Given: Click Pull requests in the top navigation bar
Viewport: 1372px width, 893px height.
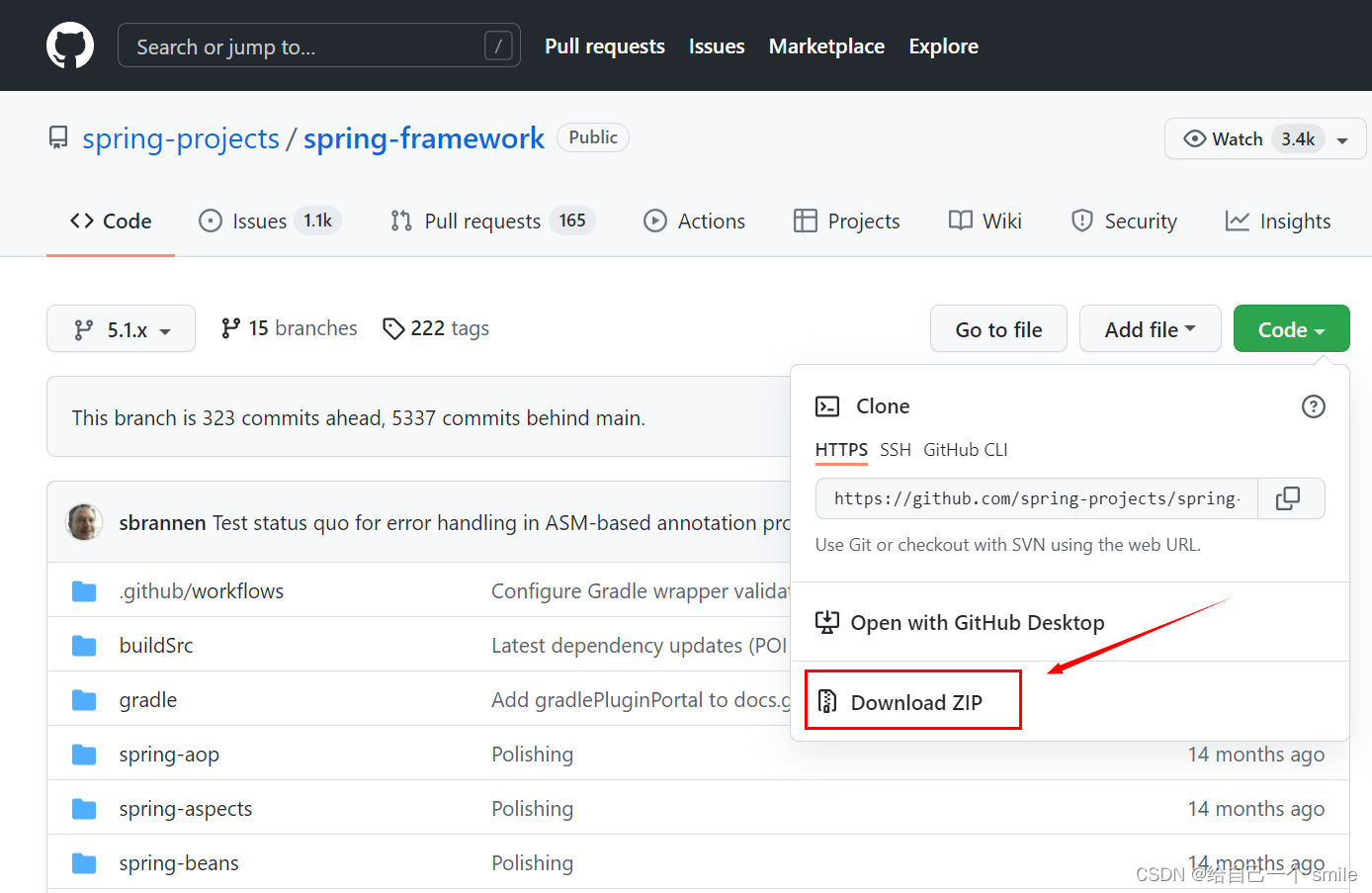Looking at the screenshot, I should click(x=605, y=45).
